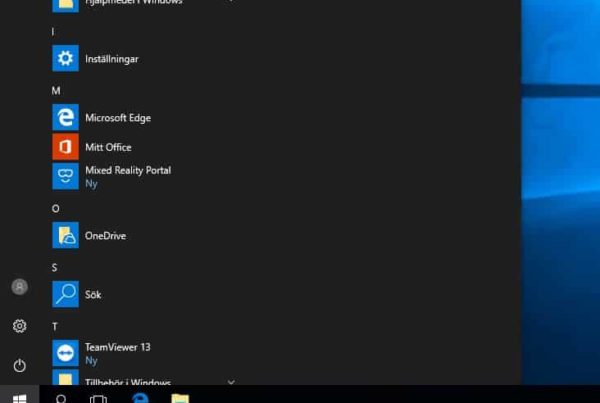Select the letter S group header
This screenshot has height=403, width=600.
click(55, 268)
